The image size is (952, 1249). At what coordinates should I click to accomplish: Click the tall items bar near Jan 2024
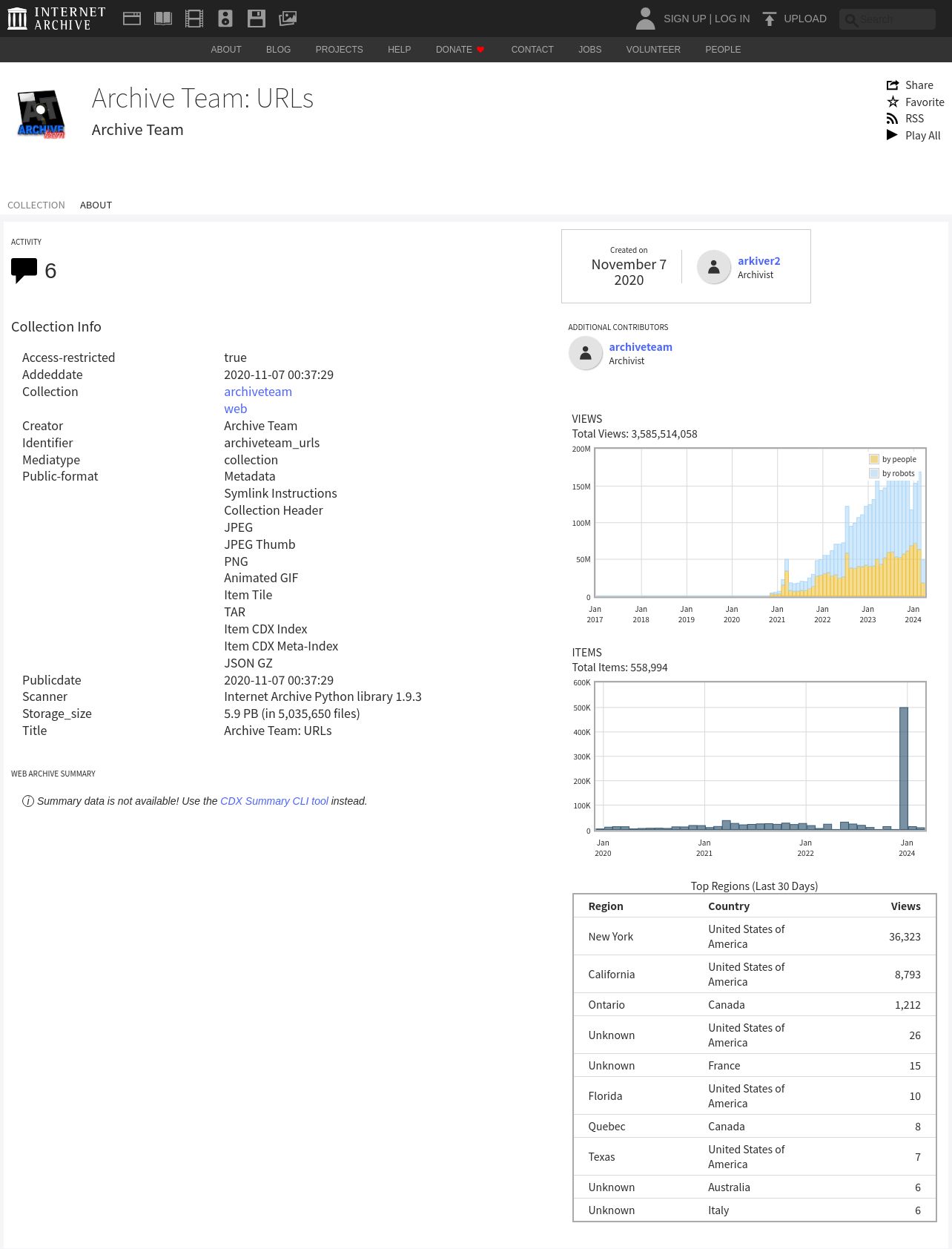click(904, 768)
